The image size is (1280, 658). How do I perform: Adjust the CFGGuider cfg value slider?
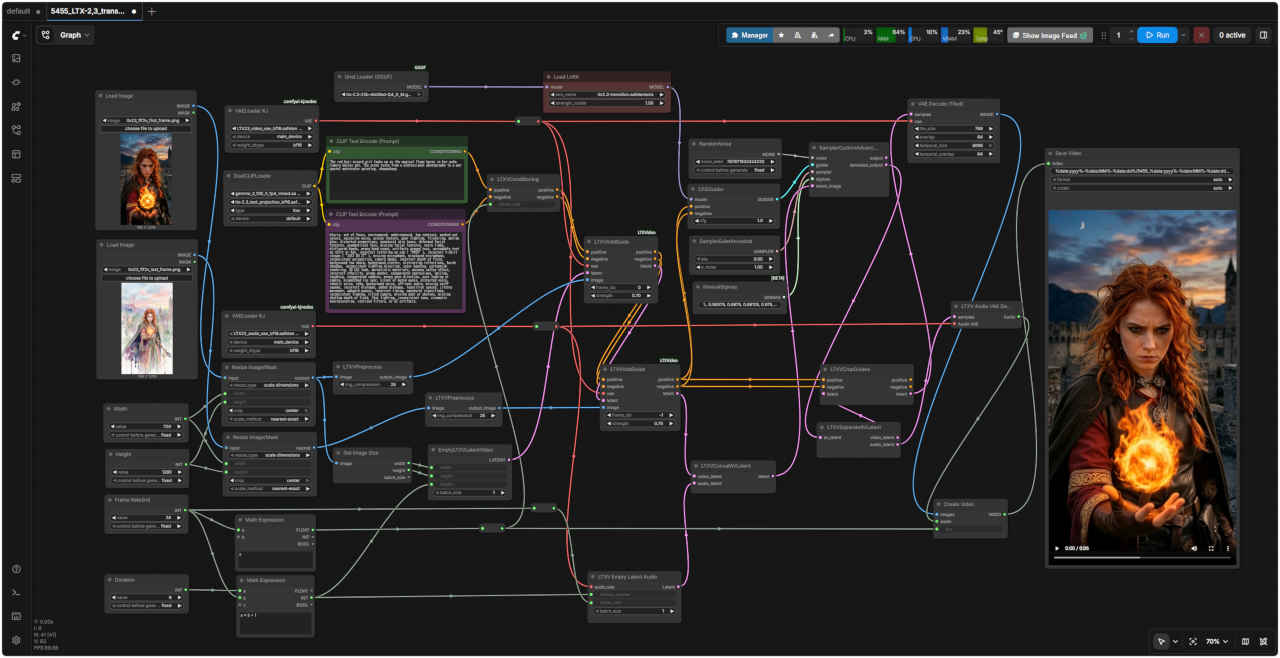pyautogui.click(x=733, y=220)
